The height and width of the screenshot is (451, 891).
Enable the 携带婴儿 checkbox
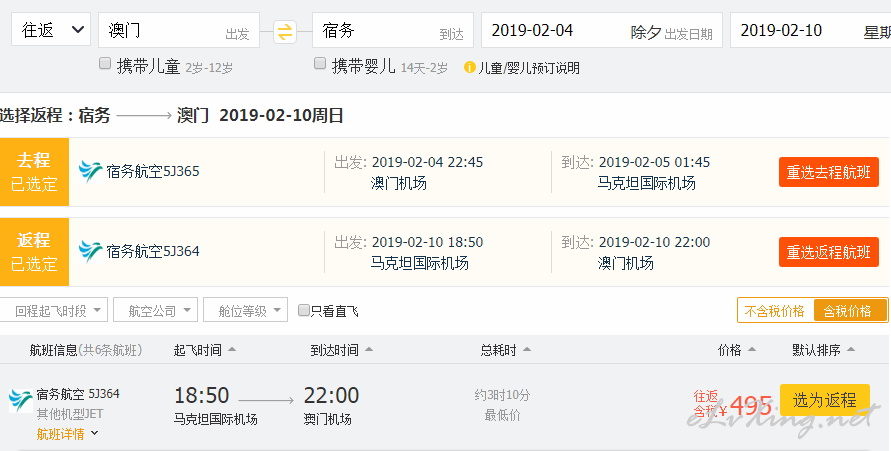click(x=320, y=64)
